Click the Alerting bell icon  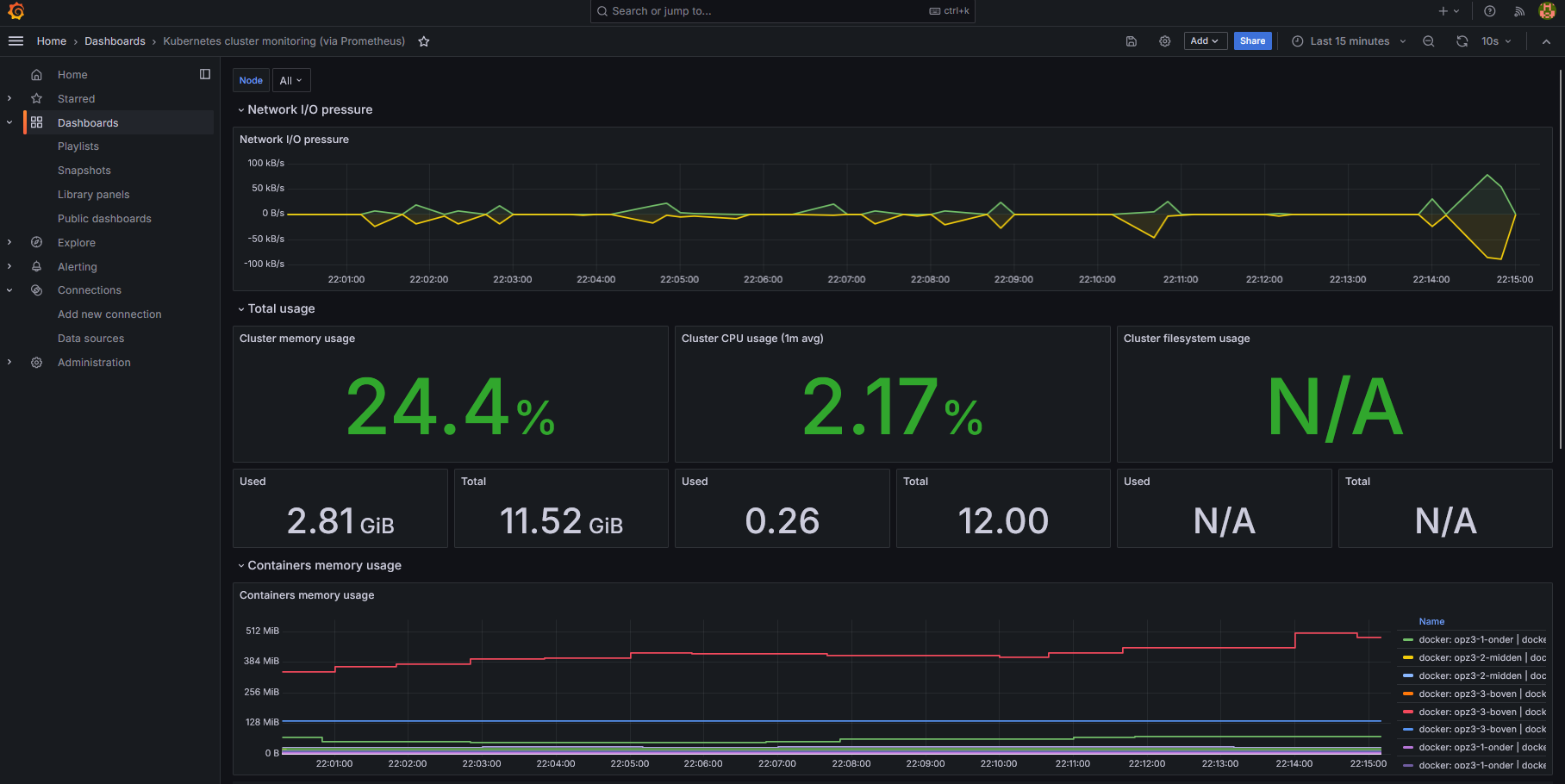pos(36,267)
